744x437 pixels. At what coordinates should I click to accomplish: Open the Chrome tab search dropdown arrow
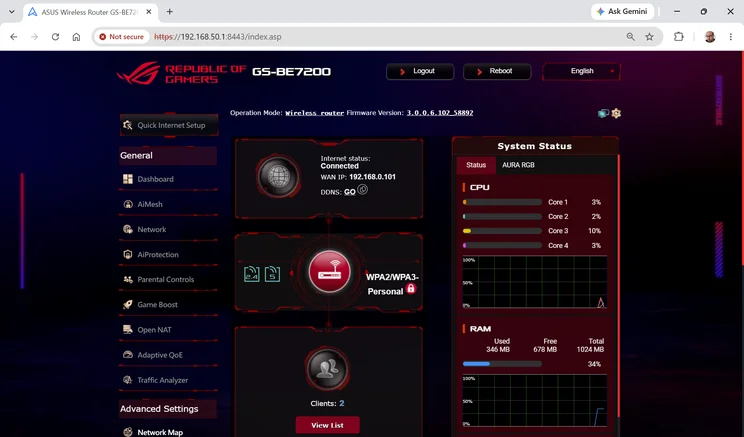click(x=12, y=12)
